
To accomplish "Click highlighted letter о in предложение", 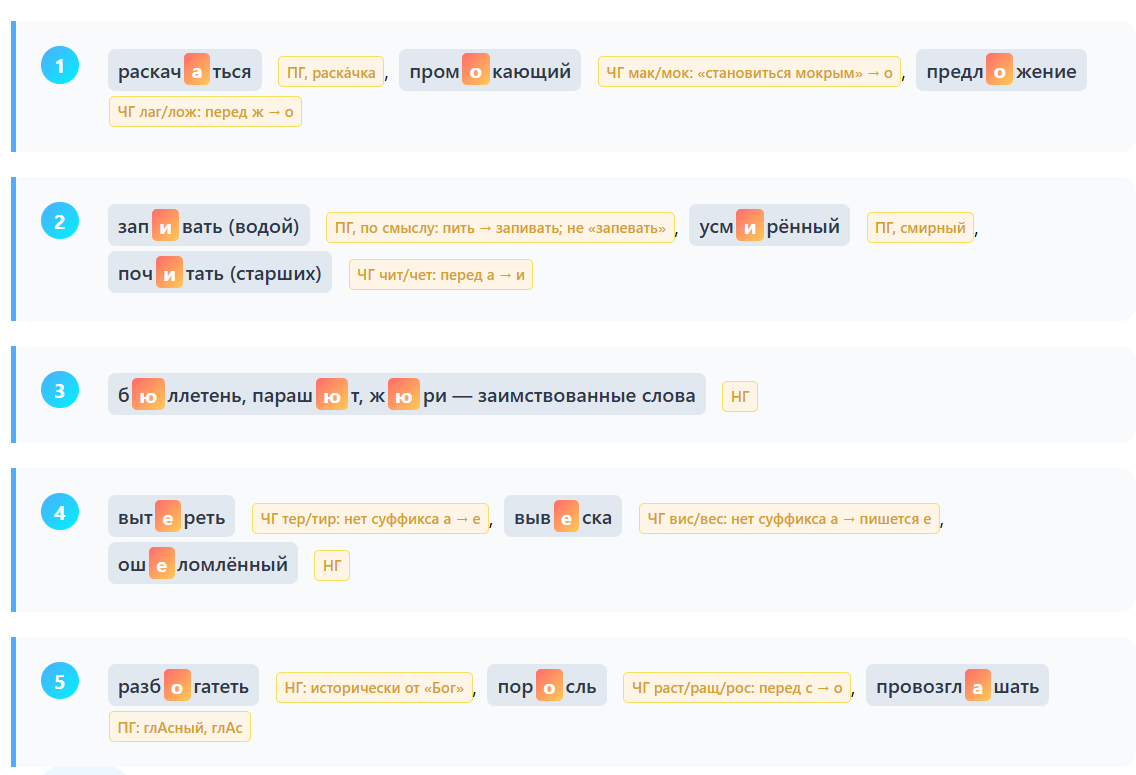I will tap(999, 70).
